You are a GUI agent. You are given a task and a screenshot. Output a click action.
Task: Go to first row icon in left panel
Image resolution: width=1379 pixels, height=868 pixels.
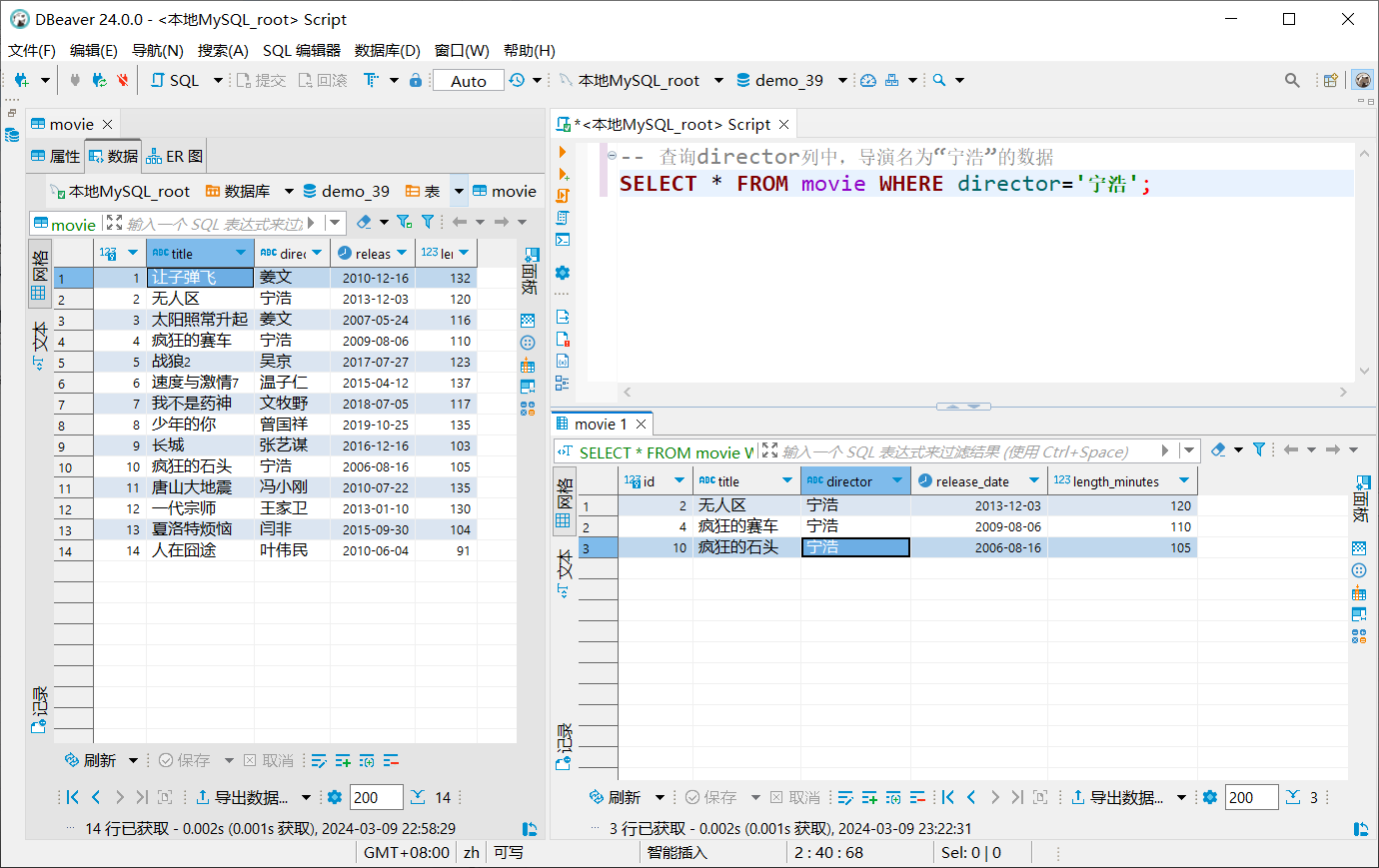click(73, 797)
